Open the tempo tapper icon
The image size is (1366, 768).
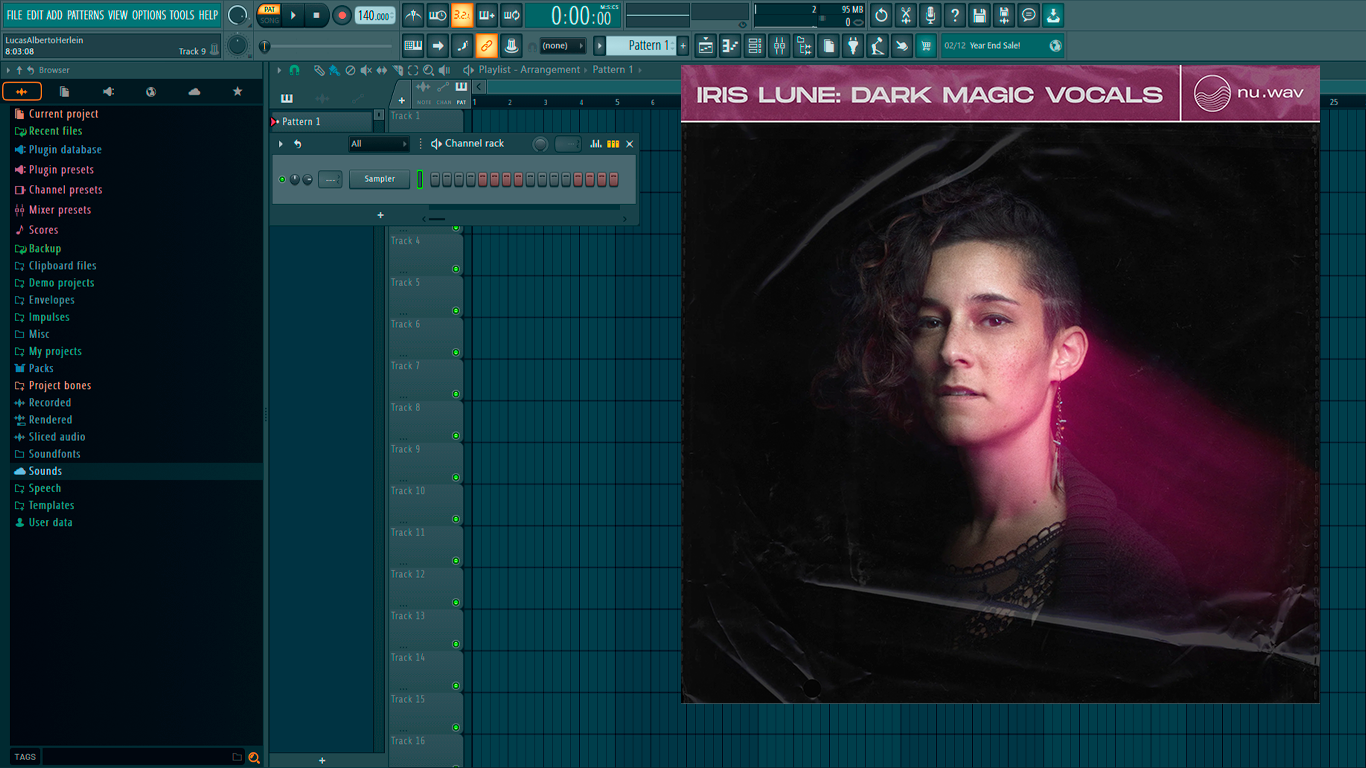pos(877,45)
